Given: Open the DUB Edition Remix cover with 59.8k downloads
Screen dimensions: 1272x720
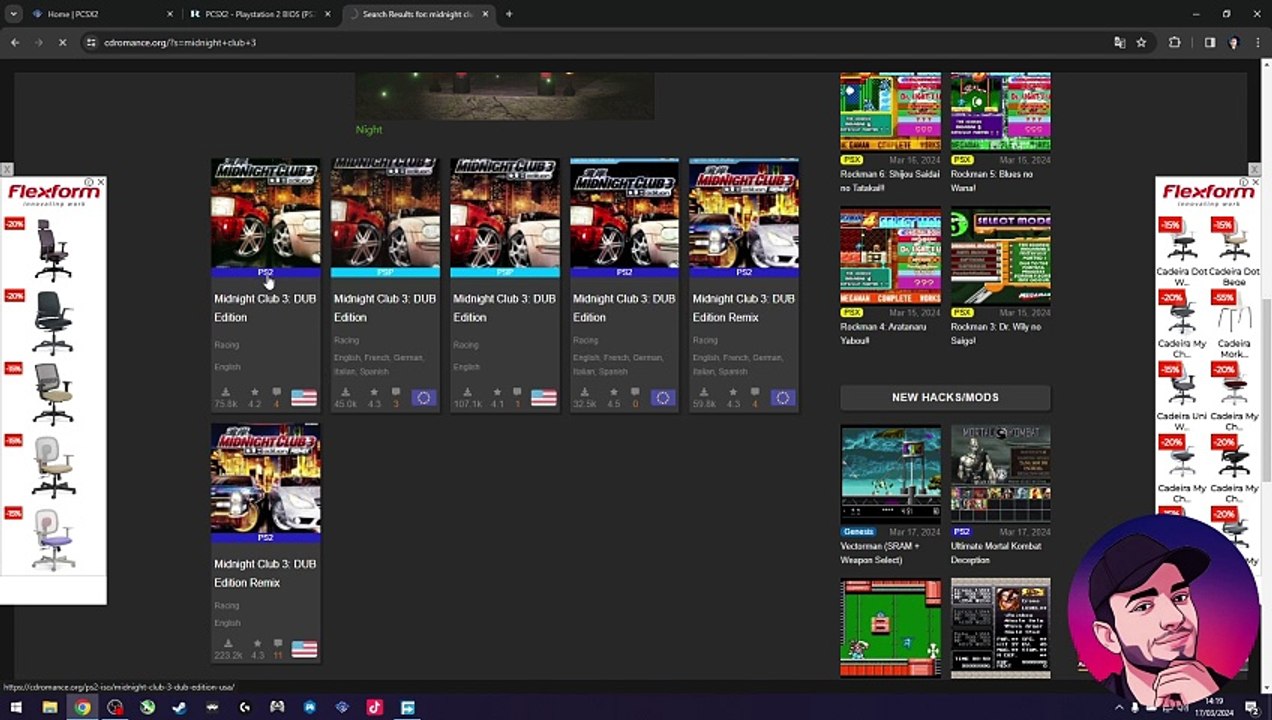Looking at the screenshot, I should tap(744, 216).
